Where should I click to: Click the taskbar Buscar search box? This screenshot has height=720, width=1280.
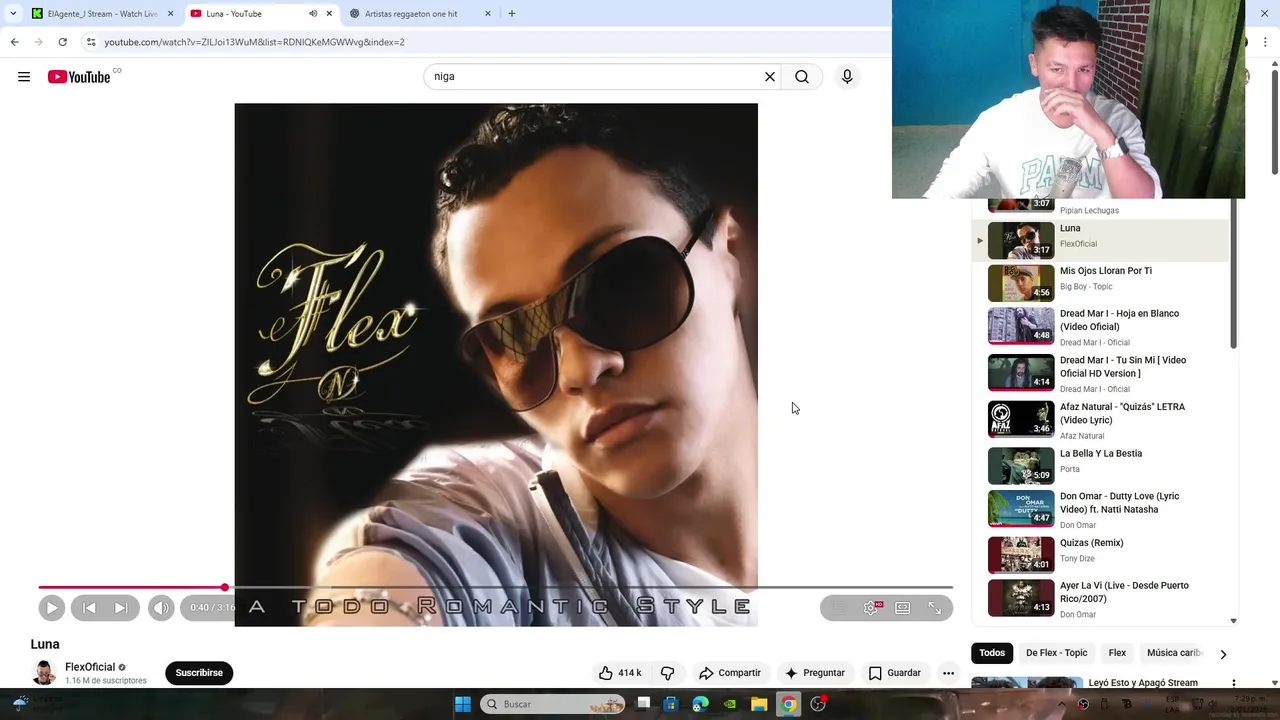click(x=552, y=704)
